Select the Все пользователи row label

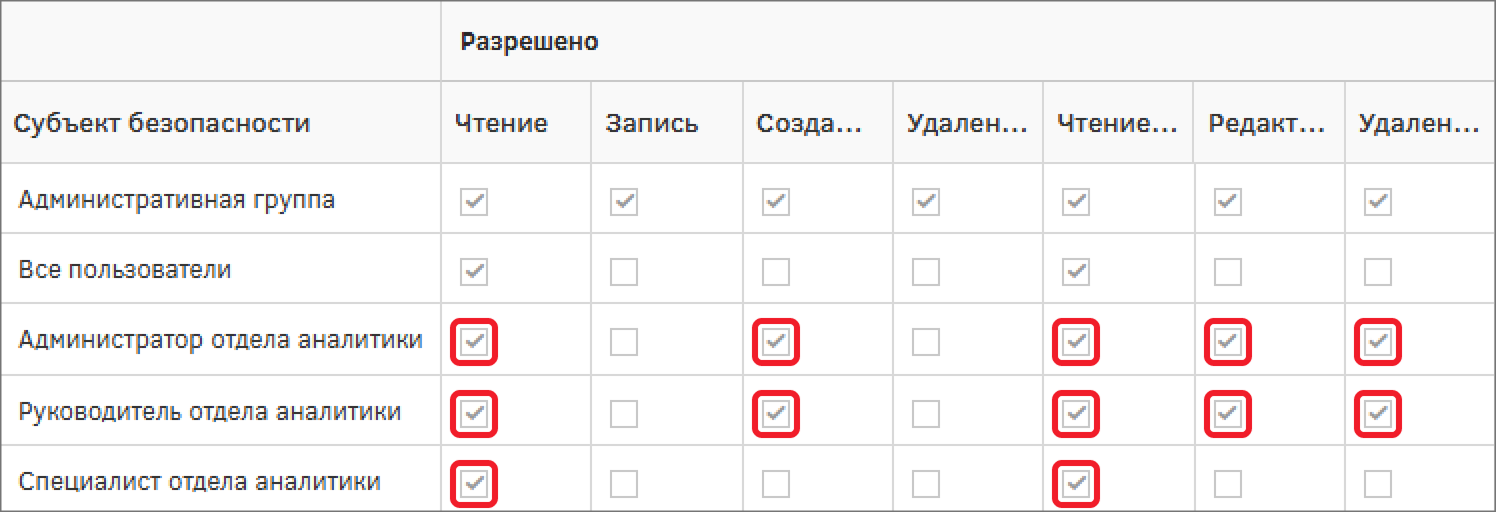coord(125,270)
